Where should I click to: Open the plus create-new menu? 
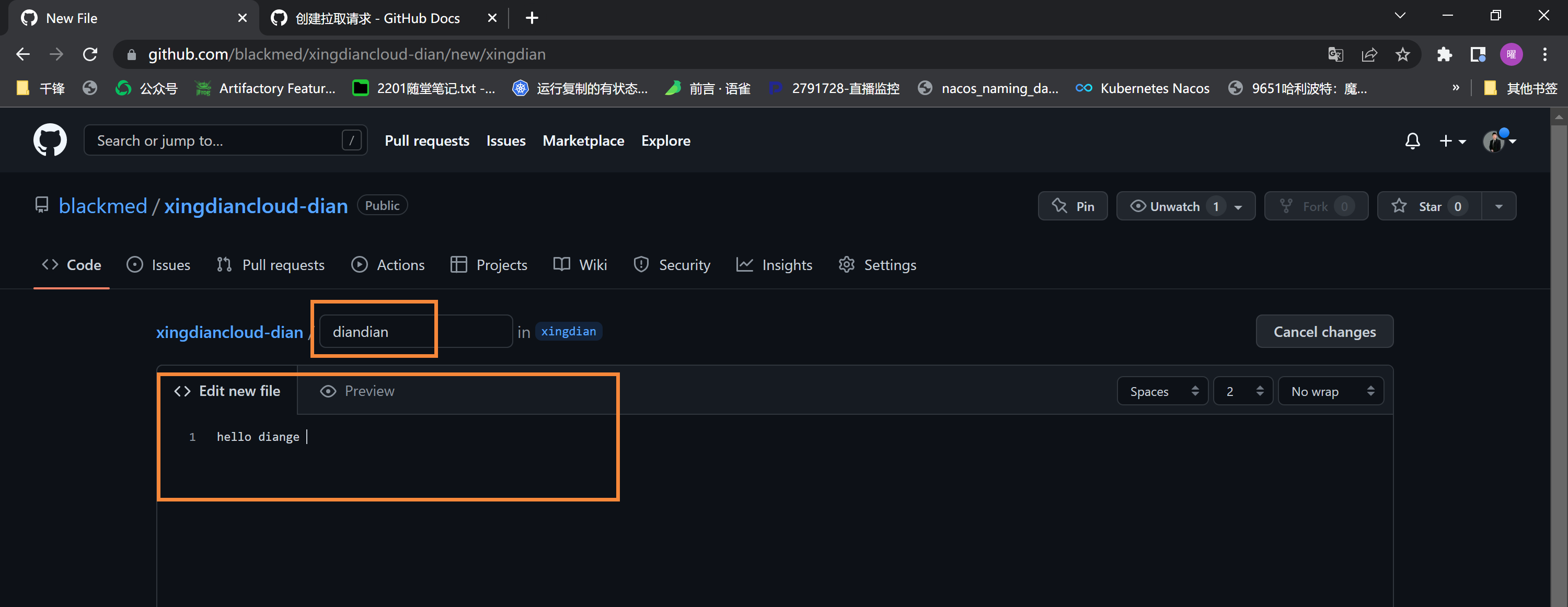pos(1452,141)
